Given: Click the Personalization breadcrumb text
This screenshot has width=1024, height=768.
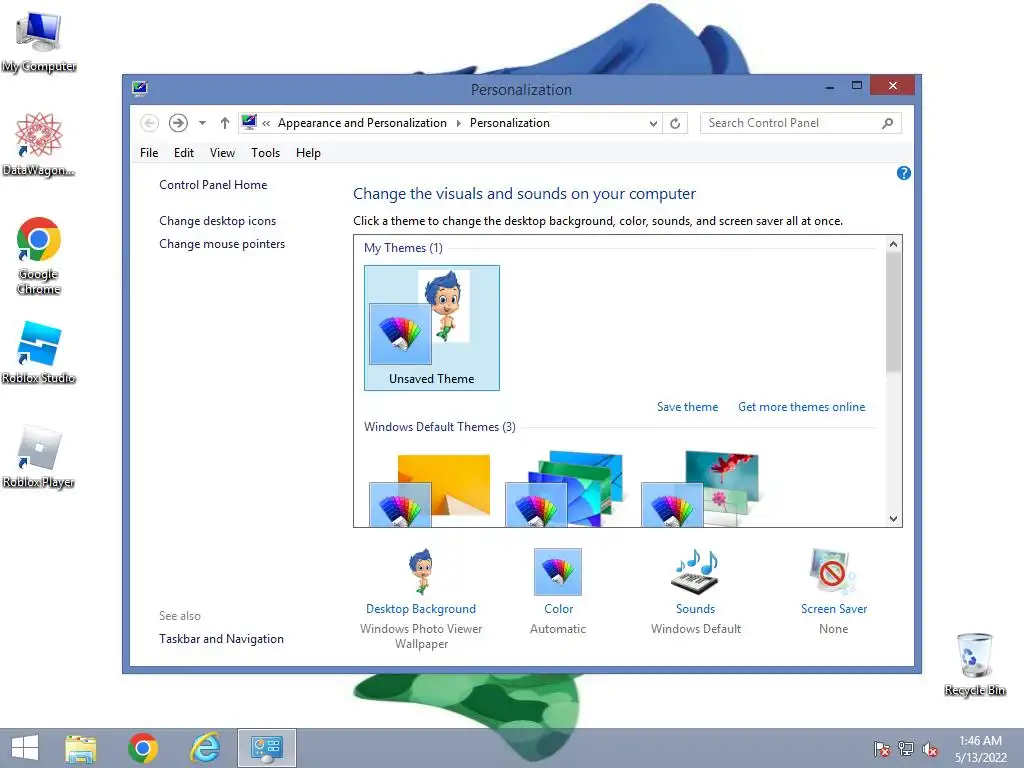Looking at the screenshot, I should 509,123.
